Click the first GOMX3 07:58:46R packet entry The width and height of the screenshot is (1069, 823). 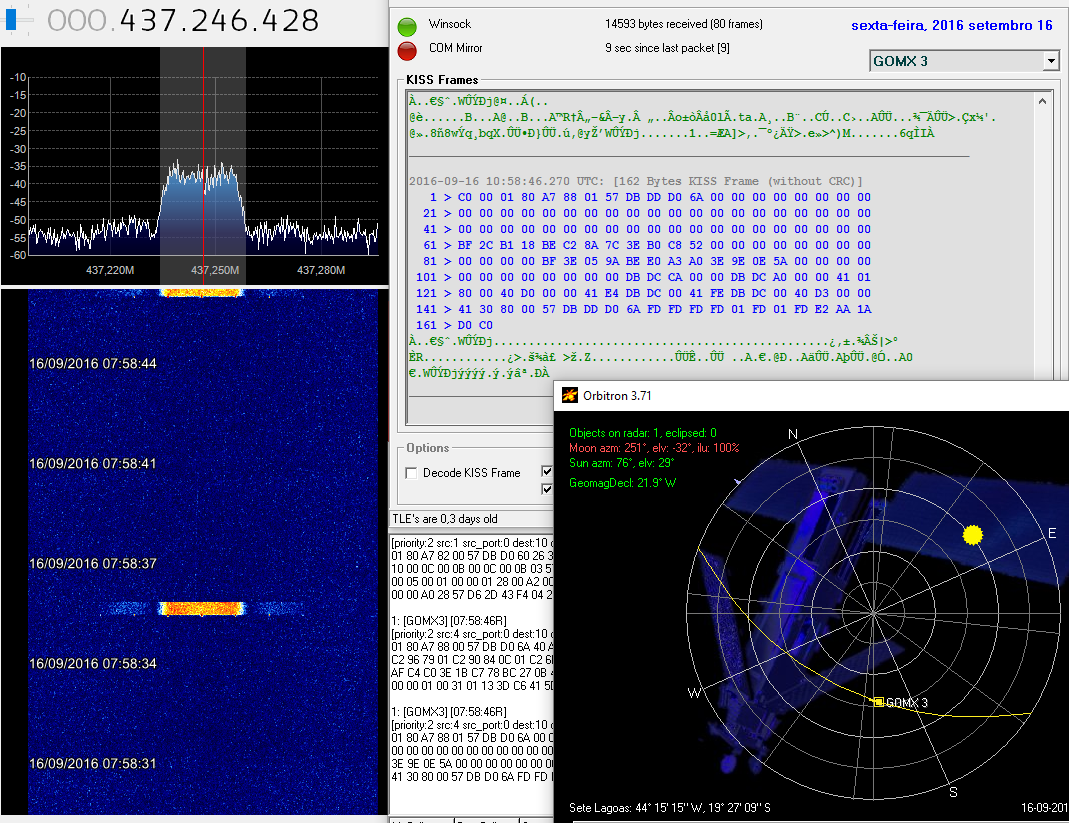click(448, 620)
